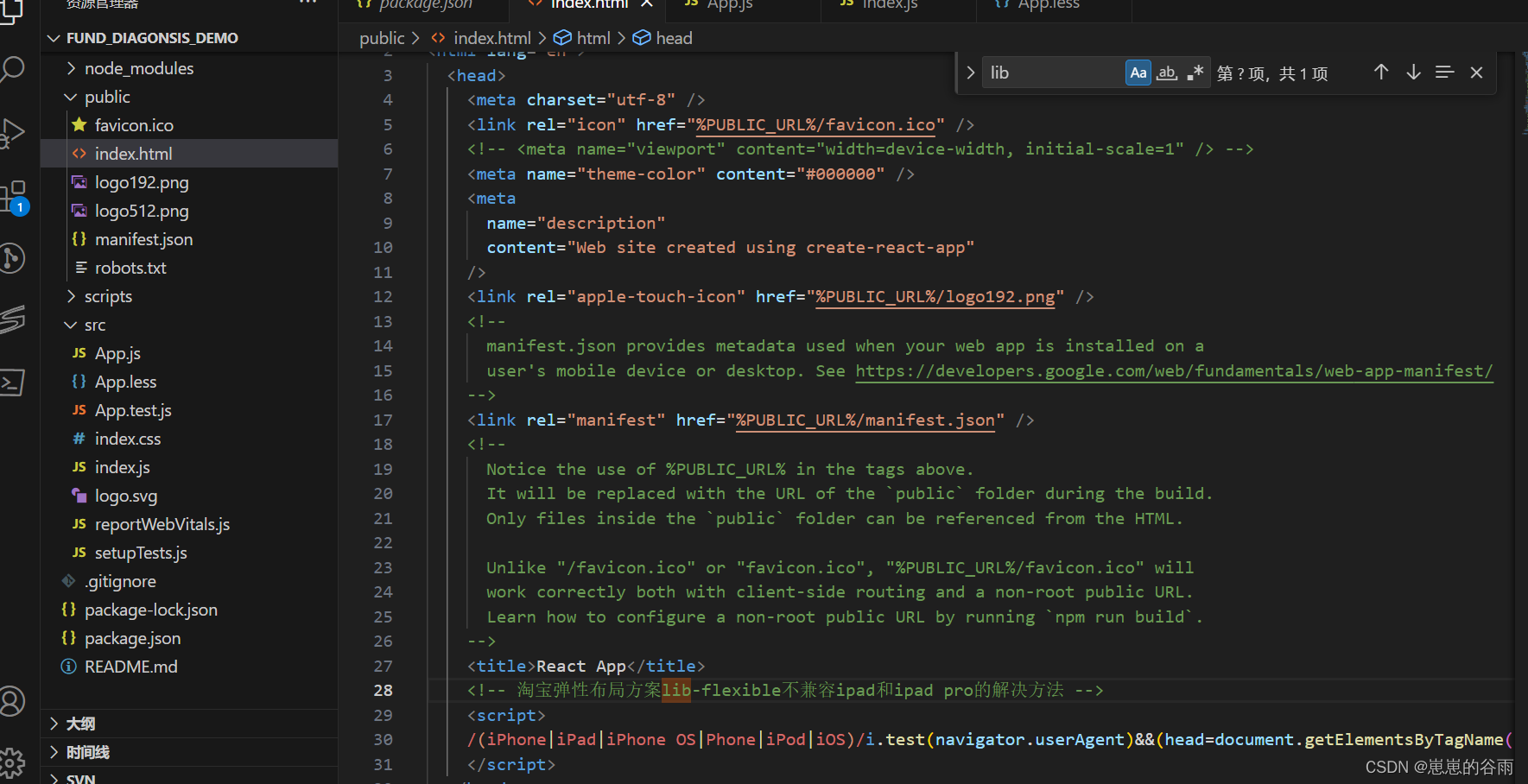Click the find input containing 'lib'

click(1054, 73)
